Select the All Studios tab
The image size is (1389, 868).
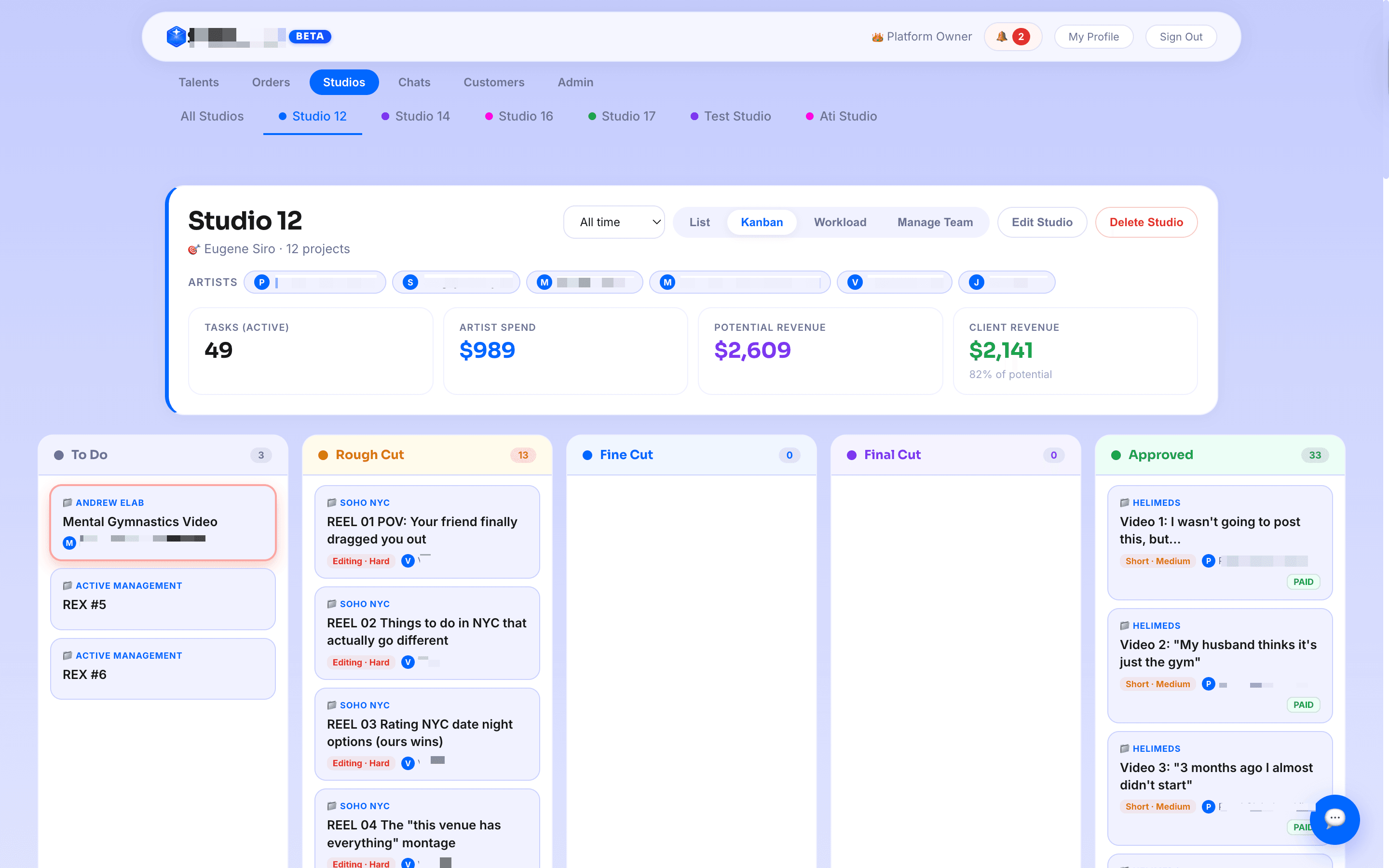tap(212, 116)
